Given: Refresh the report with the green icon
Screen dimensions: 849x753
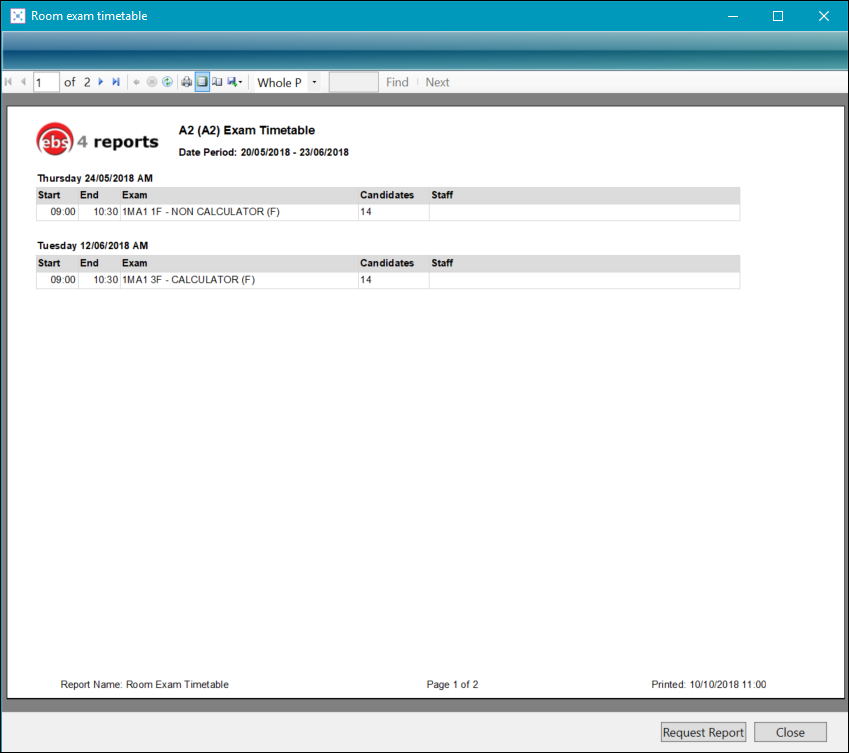Looking at the screenshot, I should (167, 82).
